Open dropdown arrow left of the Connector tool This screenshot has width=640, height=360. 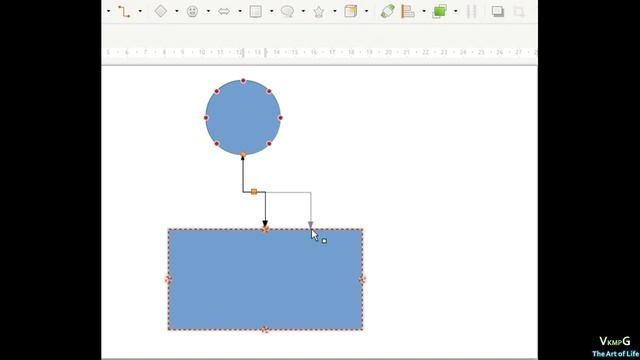tap(109, 11)
